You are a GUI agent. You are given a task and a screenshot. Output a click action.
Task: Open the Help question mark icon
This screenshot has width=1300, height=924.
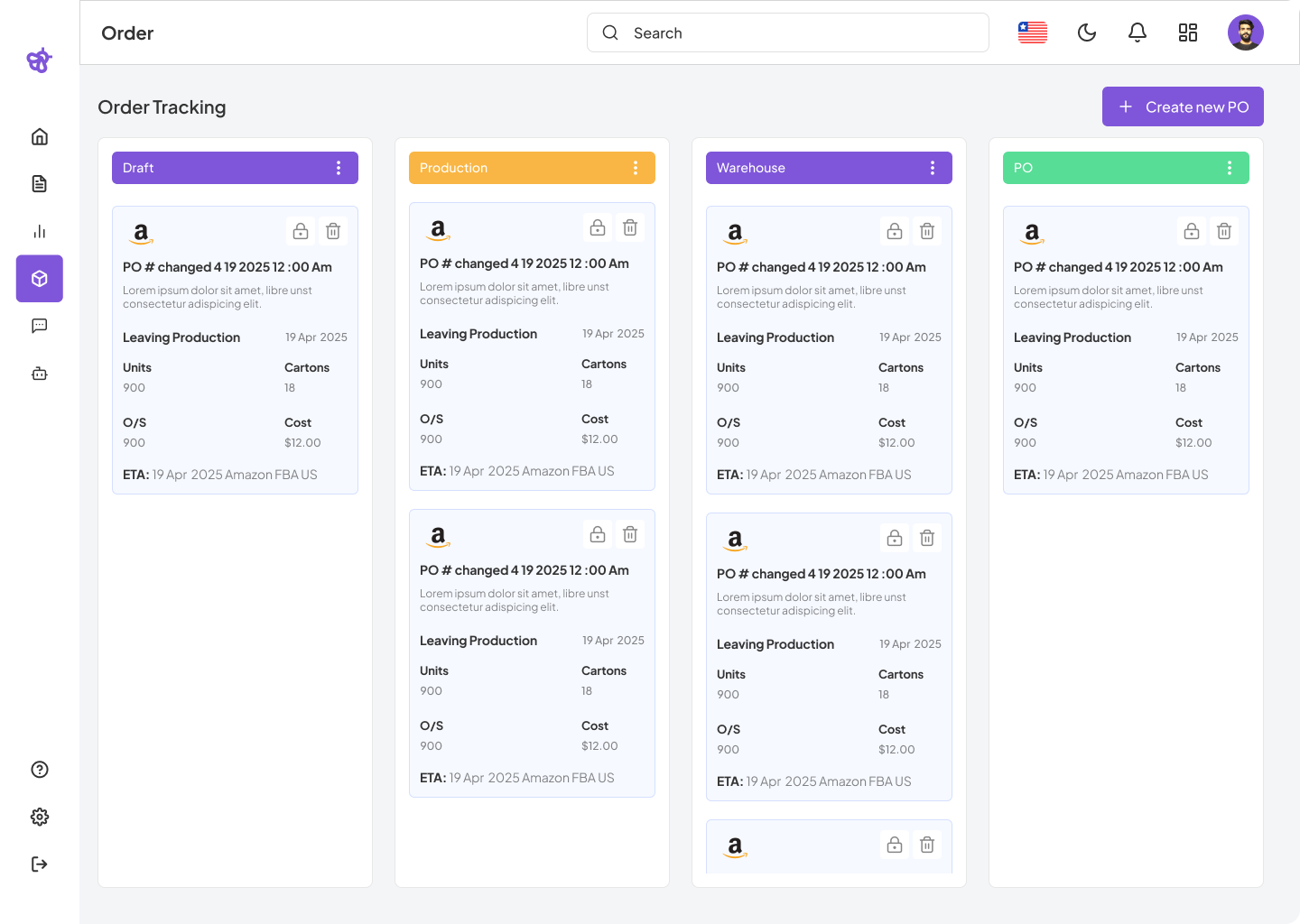click(40, 770)
